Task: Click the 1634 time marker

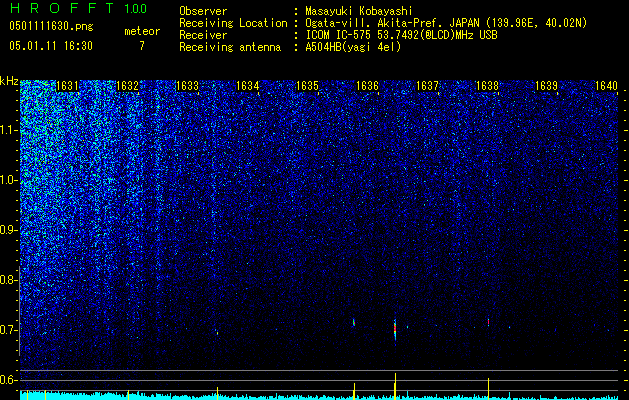Action: pos(248,86)
